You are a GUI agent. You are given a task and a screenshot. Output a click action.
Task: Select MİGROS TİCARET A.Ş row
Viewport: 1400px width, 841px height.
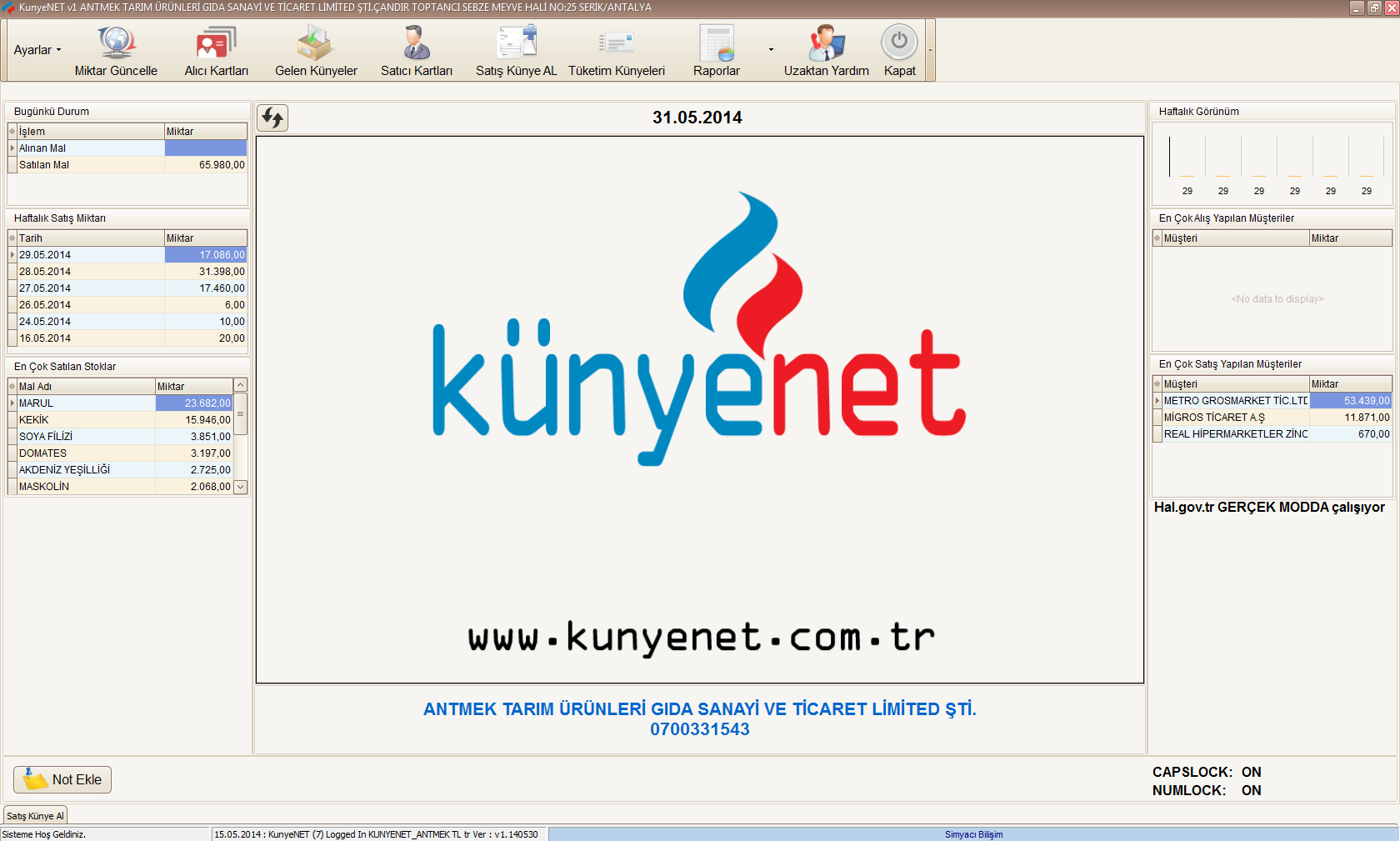point(1272,418)
